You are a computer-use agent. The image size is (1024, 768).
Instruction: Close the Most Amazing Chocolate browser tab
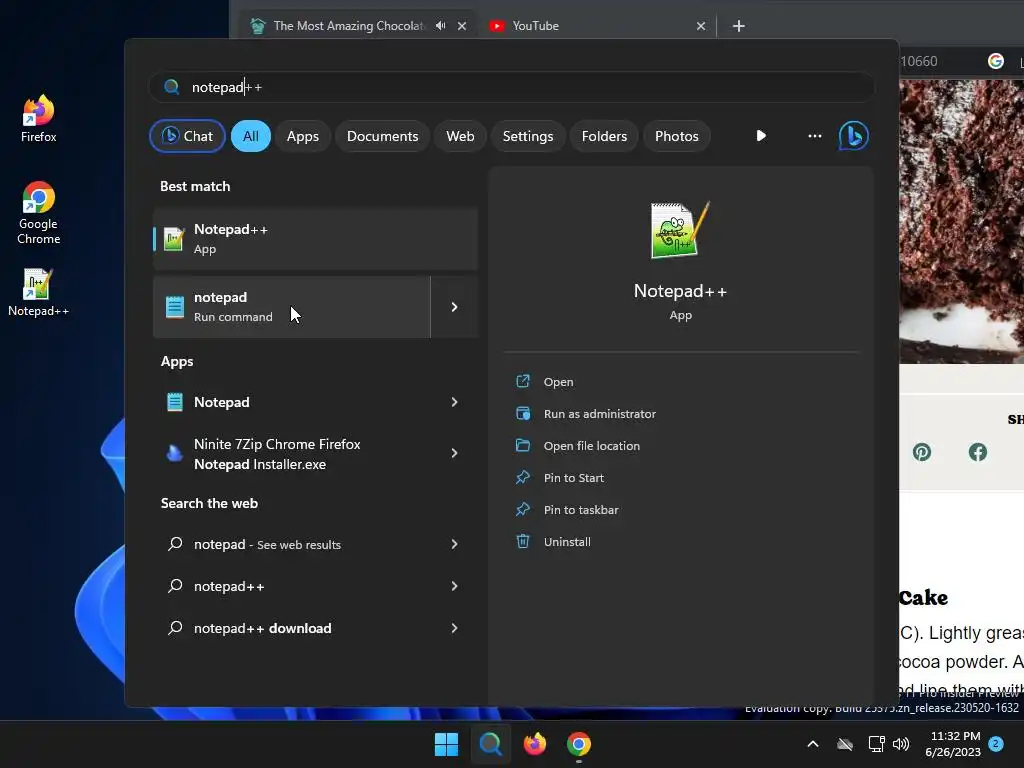coord(462,26)
